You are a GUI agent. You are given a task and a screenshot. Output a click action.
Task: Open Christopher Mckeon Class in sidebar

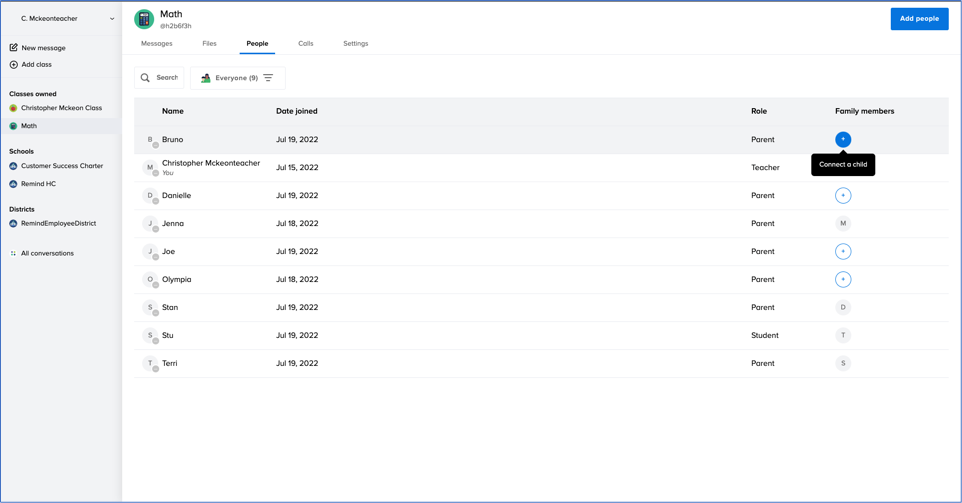[x=61, y=108]
